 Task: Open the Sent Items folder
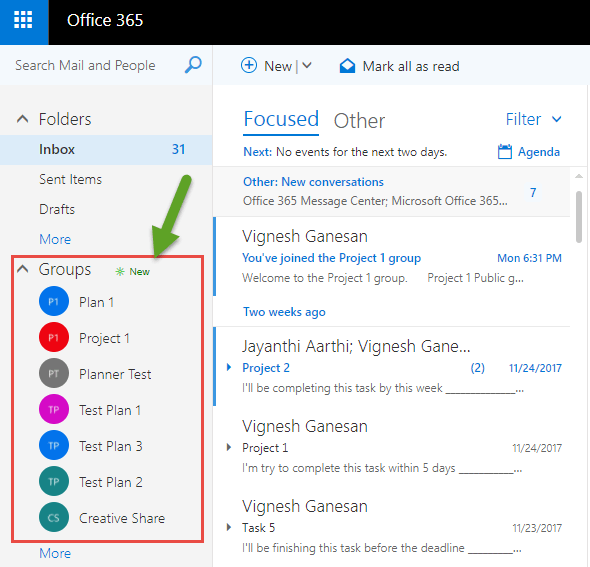coord(70,179)
